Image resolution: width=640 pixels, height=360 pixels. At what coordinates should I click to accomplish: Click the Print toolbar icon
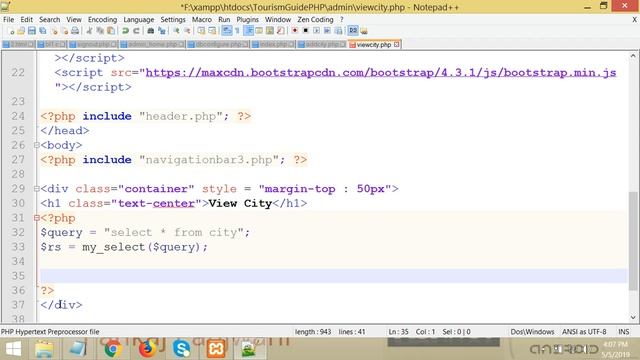75,31
